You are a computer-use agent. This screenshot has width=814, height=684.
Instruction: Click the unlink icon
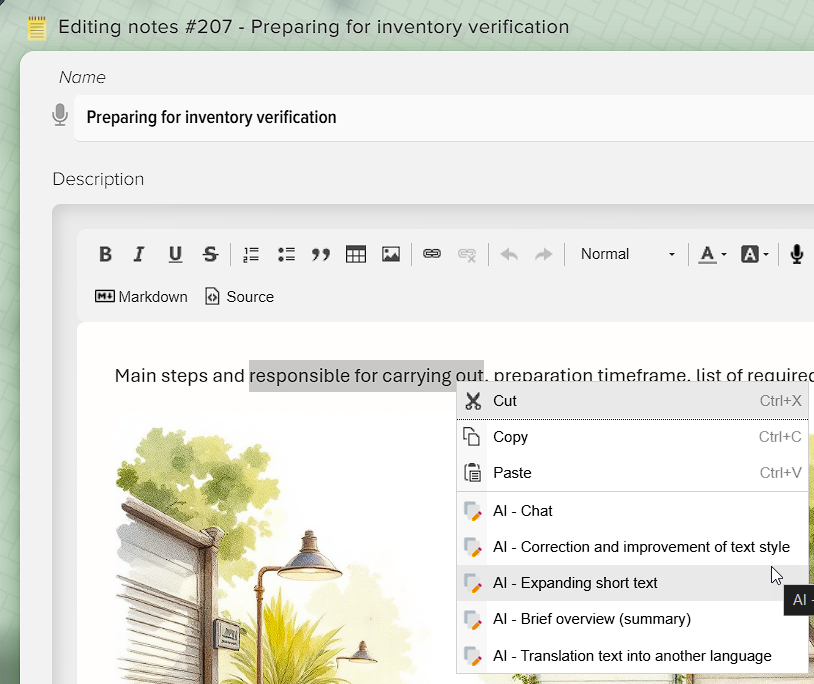pyautogui.click(x=467, y=254)
